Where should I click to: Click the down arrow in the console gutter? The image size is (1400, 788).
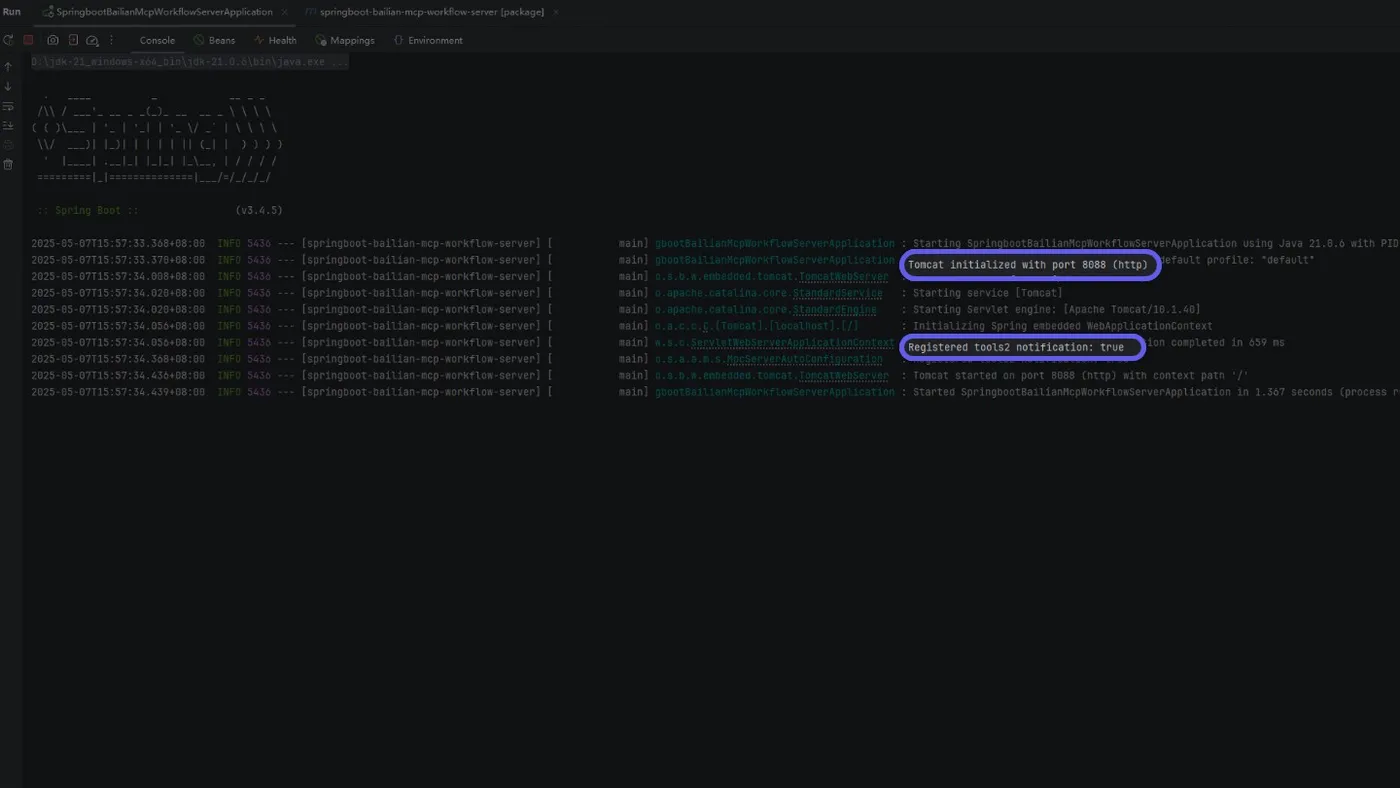pos(8,87)
